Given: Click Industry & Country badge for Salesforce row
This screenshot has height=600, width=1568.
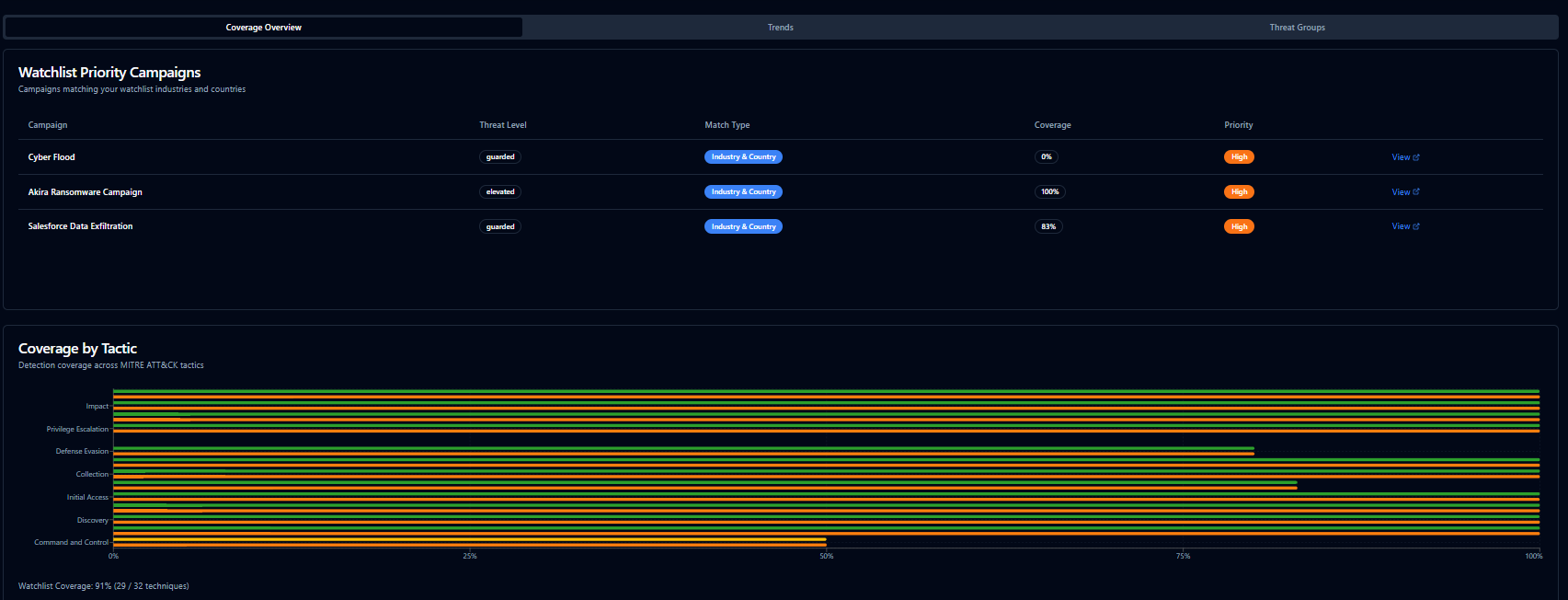Looking at the screenshot, I should (743, 226).
